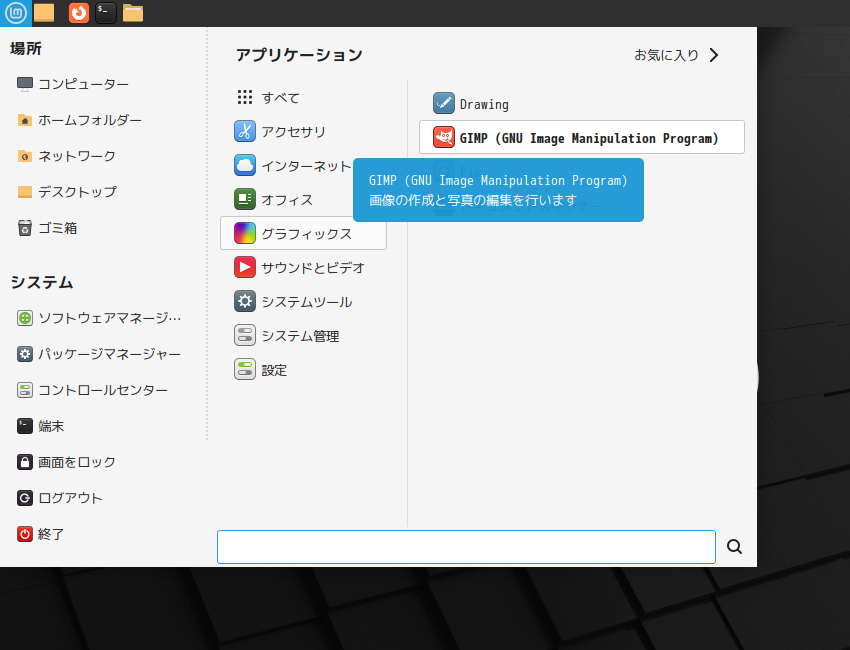Screen dimensions: 850x650
Task: Launch the Drawing application
Action: tap(582, 103)
